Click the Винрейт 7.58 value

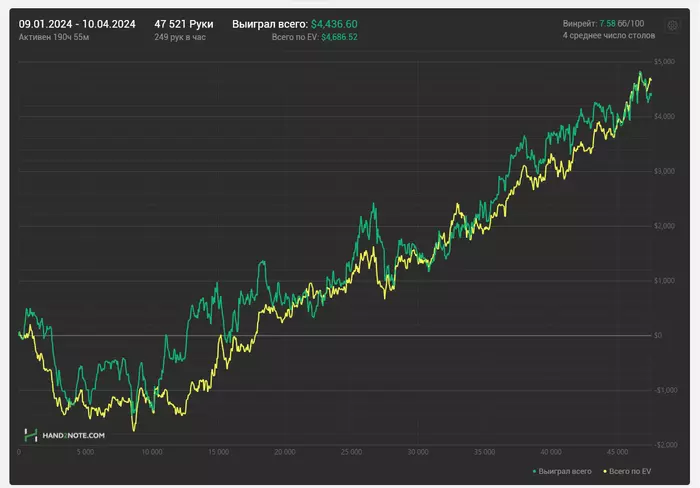(607, 22)
